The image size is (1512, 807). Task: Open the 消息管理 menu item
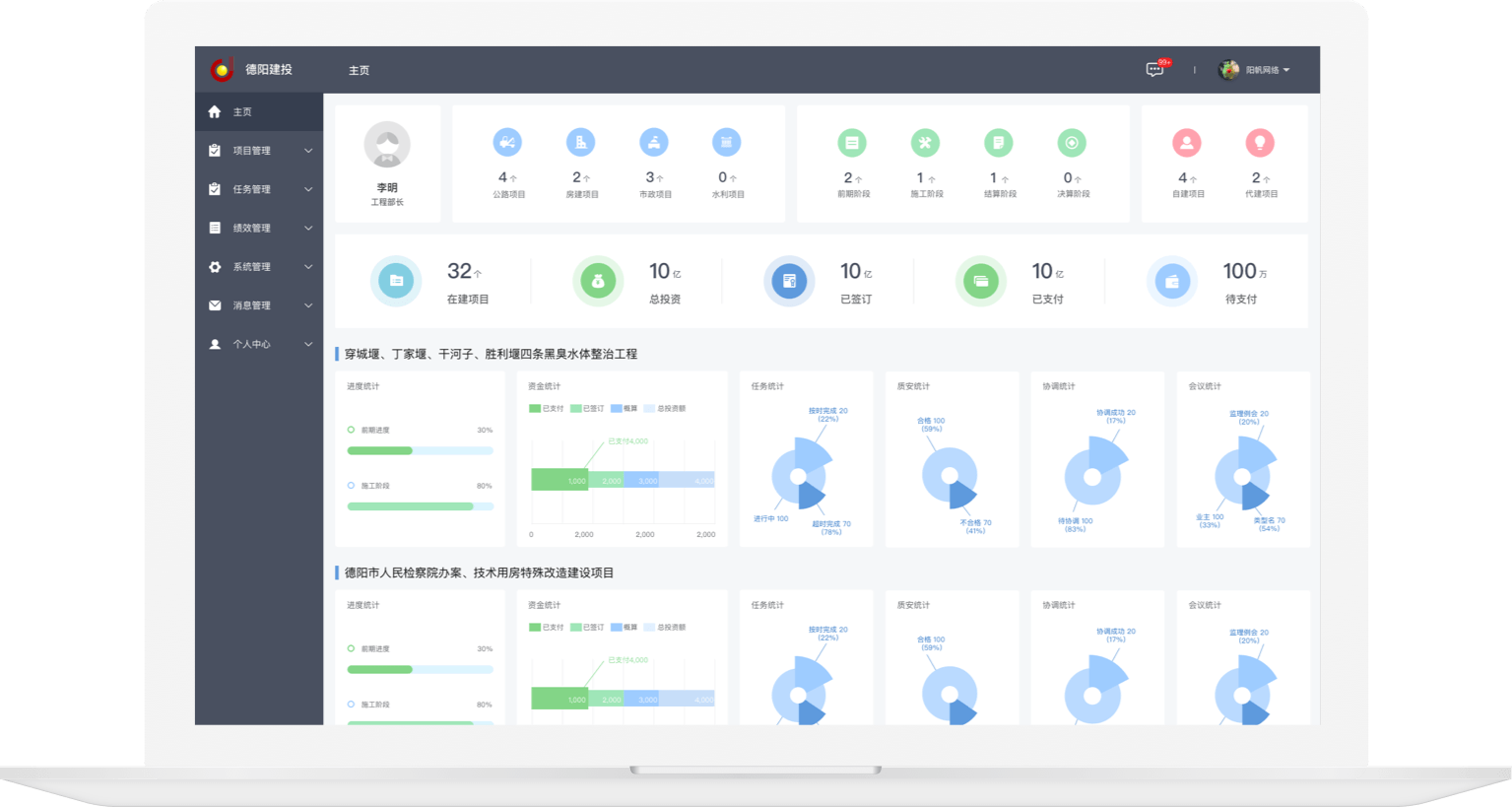[x=252, y=305]
